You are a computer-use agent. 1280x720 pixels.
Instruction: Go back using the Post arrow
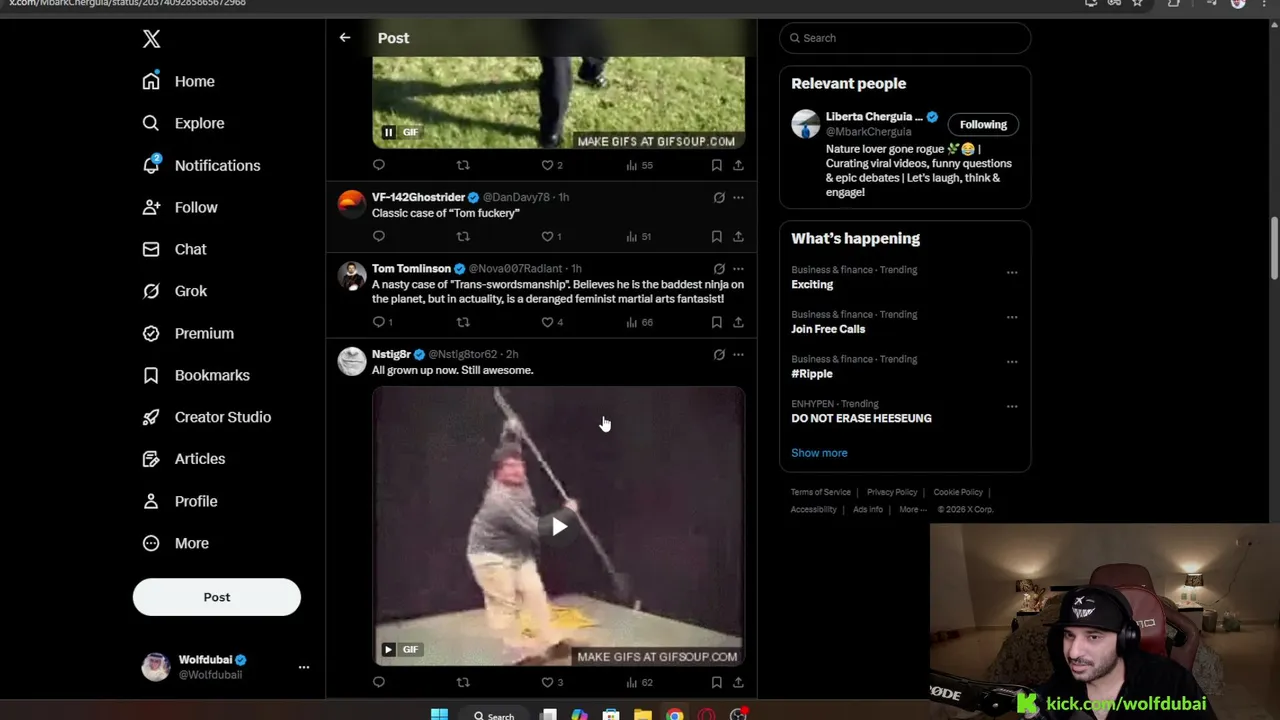[344, 38]
